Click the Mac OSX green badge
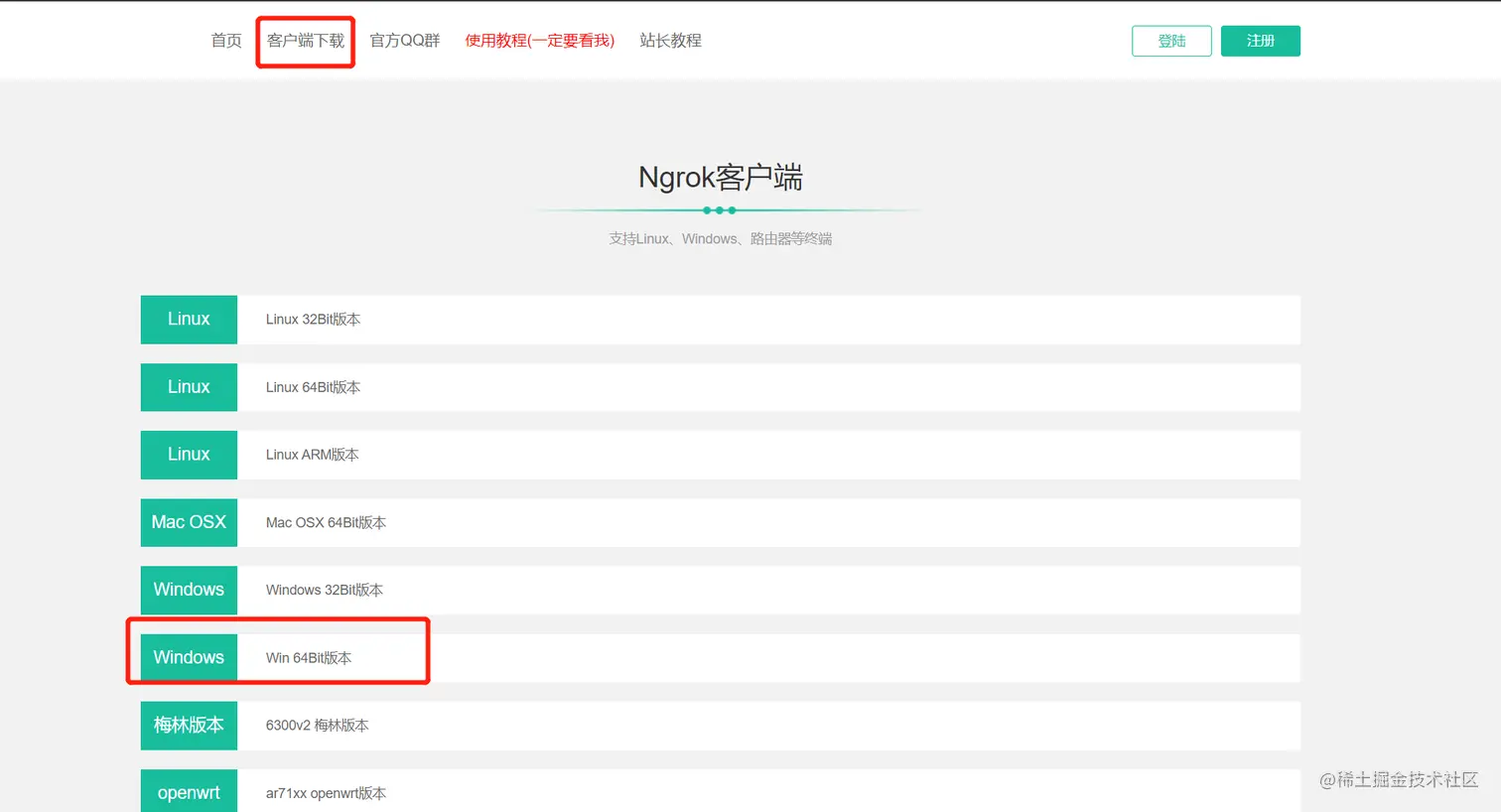This screenshot has width=1501, height=812. pyautogui.click(x=189, y=522)
